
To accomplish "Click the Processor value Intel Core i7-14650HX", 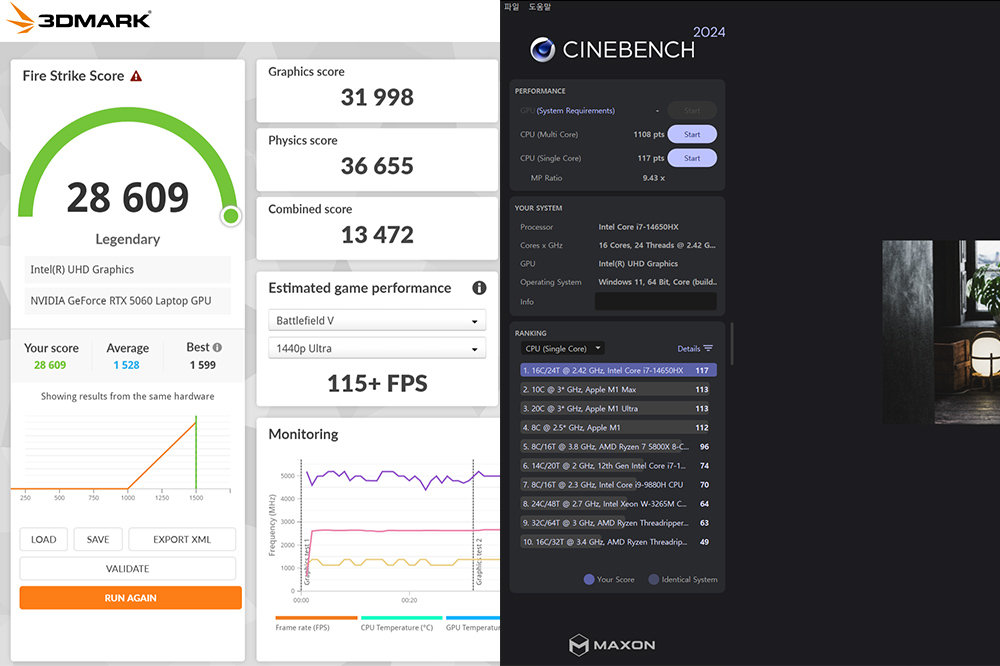I will point(638,226).
